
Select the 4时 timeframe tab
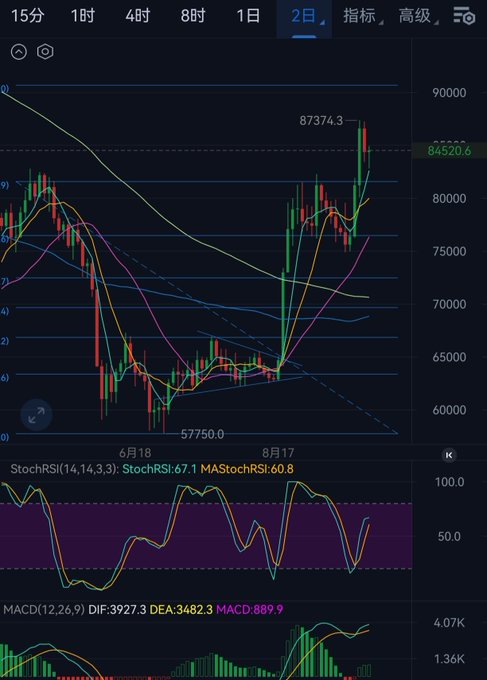pyautogui.click(x=137, y=16)
